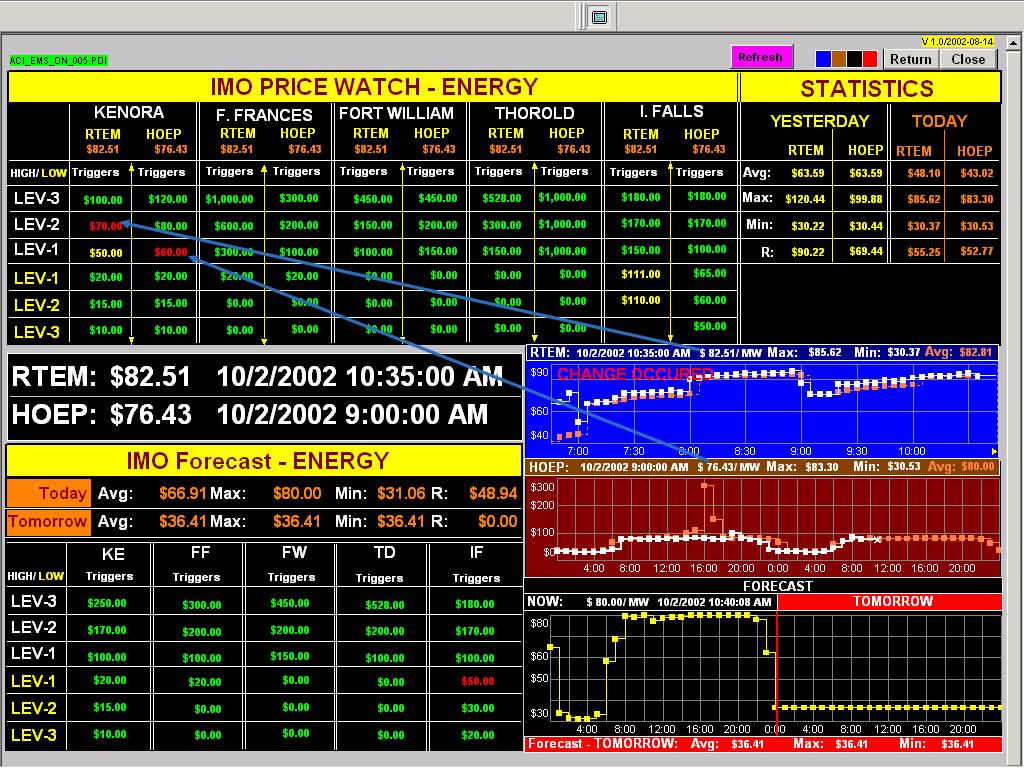This screenshot has height=768, width=1024.
Task: Click Kenora HOEP LEV-1 high trigger $60.00
Action: [171, 252]
